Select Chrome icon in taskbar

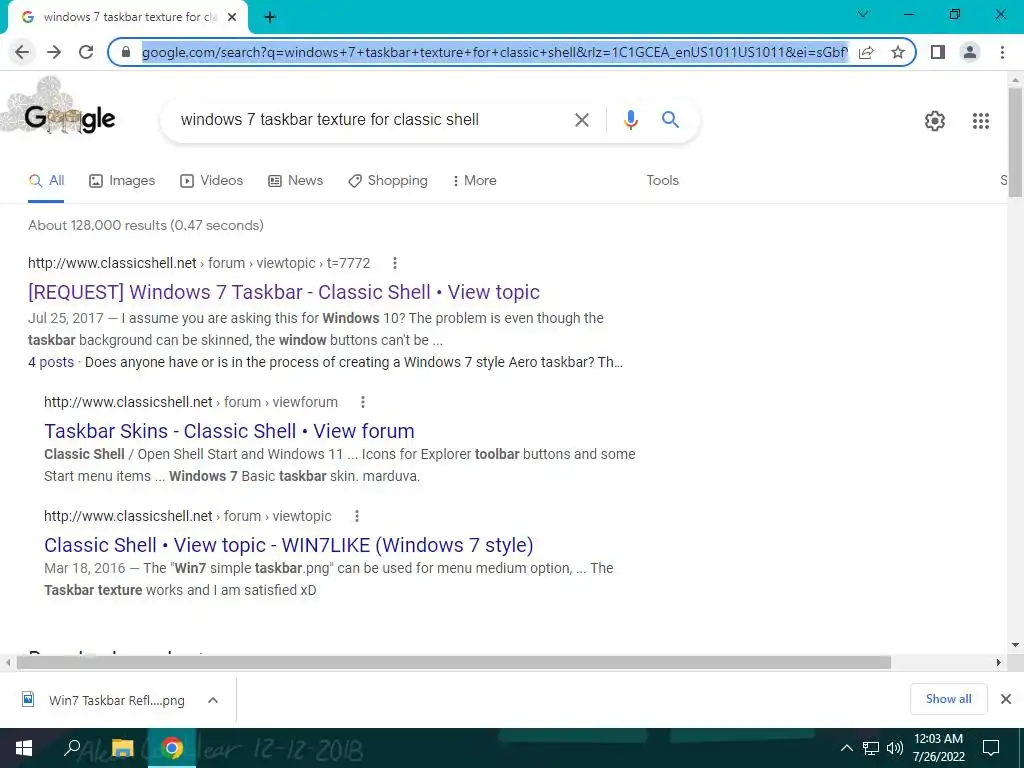click(x=172, y=748)
